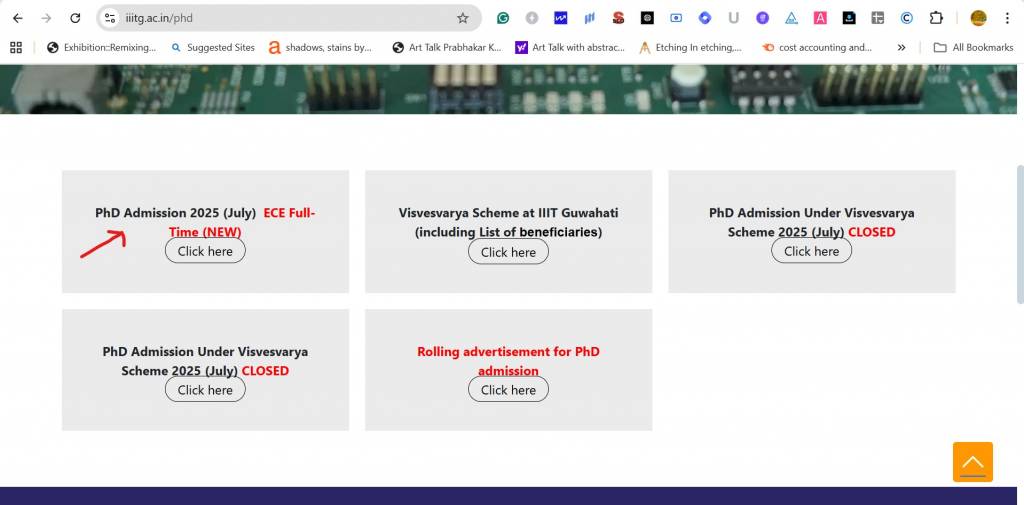Click the page's vertical scrollbar thumb
The width and height of the screenshot is (1024, 505).
(x=1020, y=235)
